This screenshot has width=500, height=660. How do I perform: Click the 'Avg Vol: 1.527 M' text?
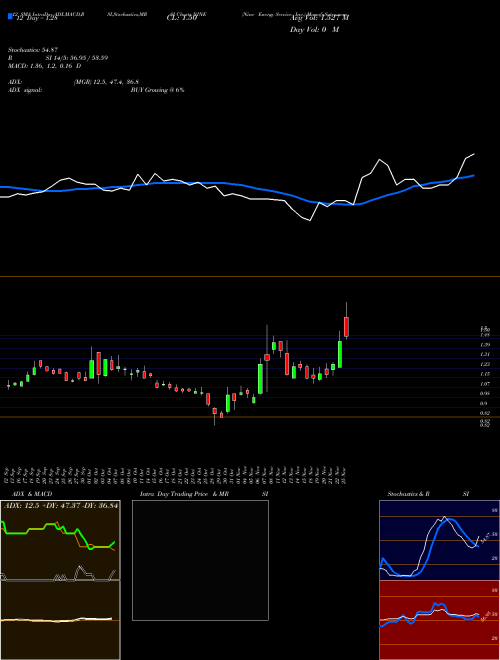[319, 18]
